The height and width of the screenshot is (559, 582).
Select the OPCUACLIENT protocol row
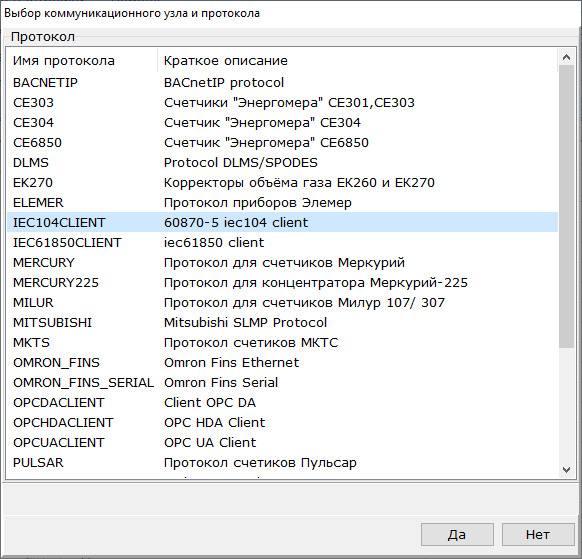tap(282, 443)
